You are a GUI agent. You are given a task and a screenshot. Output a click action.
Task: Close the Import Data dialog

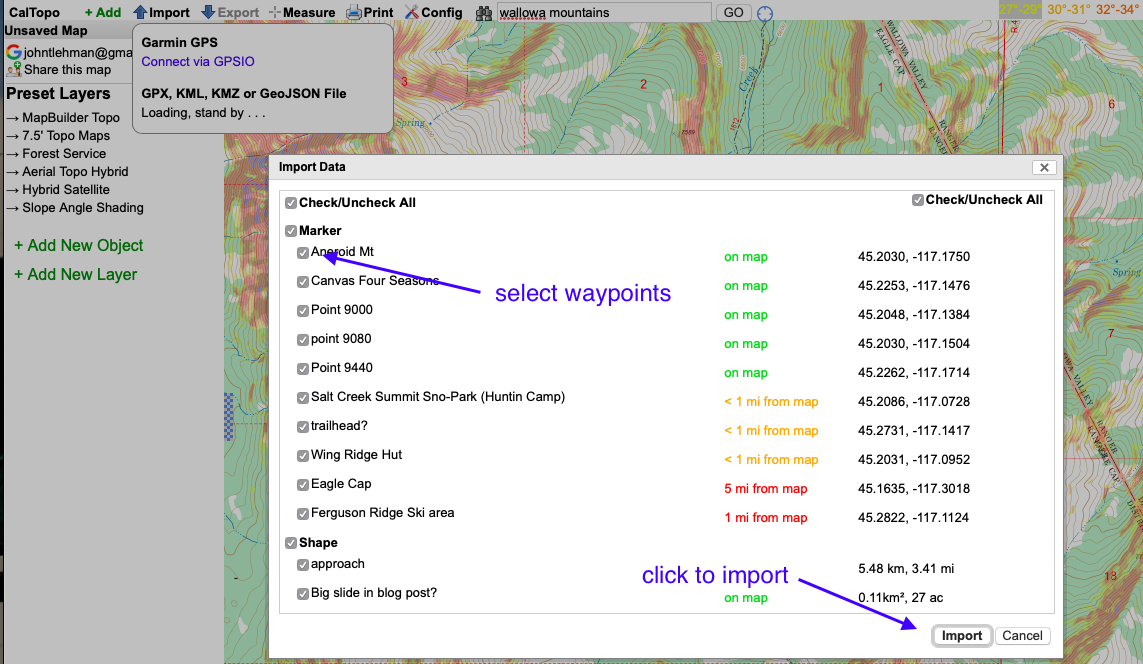coord(1044,168)
